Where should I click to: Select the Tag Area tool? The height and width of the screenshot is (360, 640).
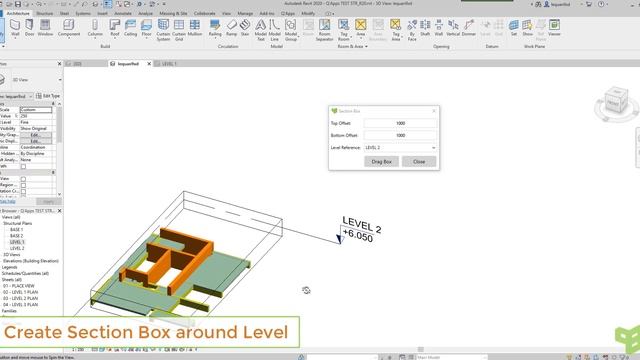click(396, 29)
